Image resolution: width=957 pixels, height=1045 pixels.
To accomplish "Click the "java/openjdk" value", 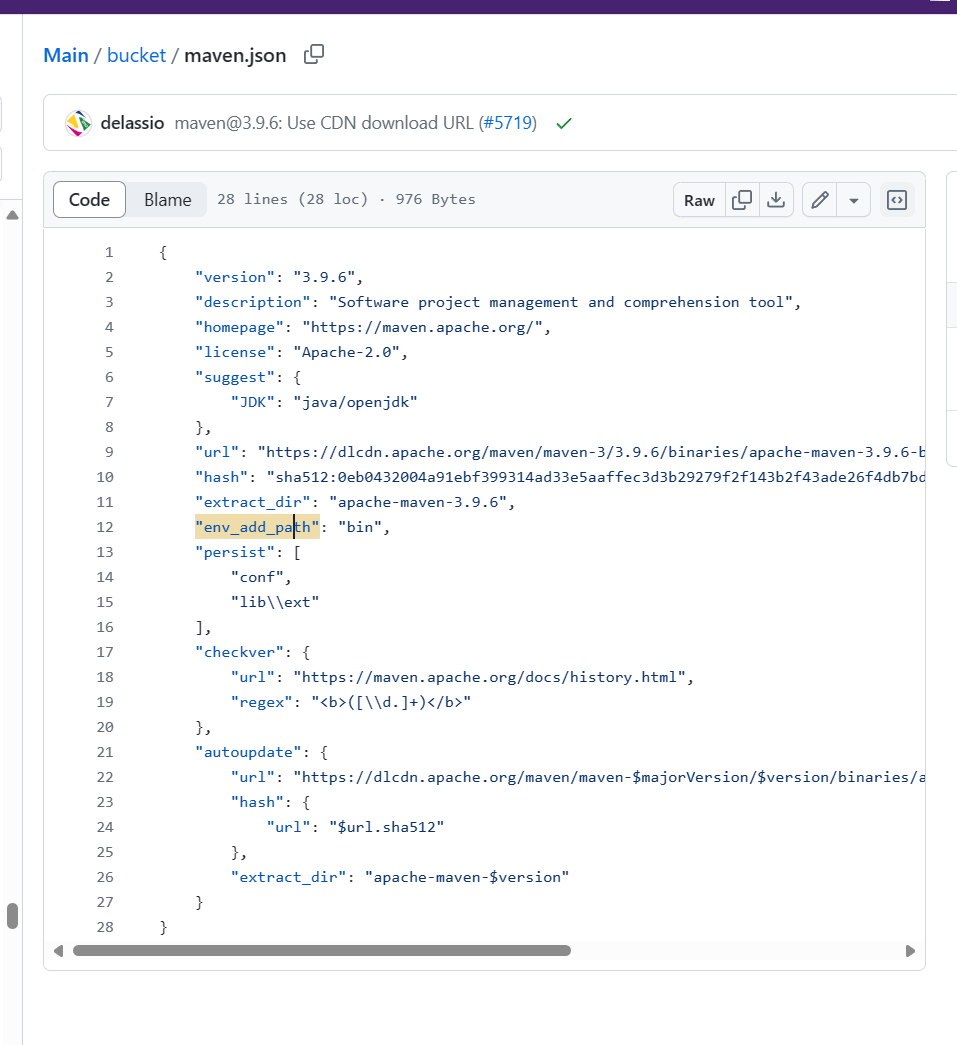I will pyautogui.click(x=355, y=402).
